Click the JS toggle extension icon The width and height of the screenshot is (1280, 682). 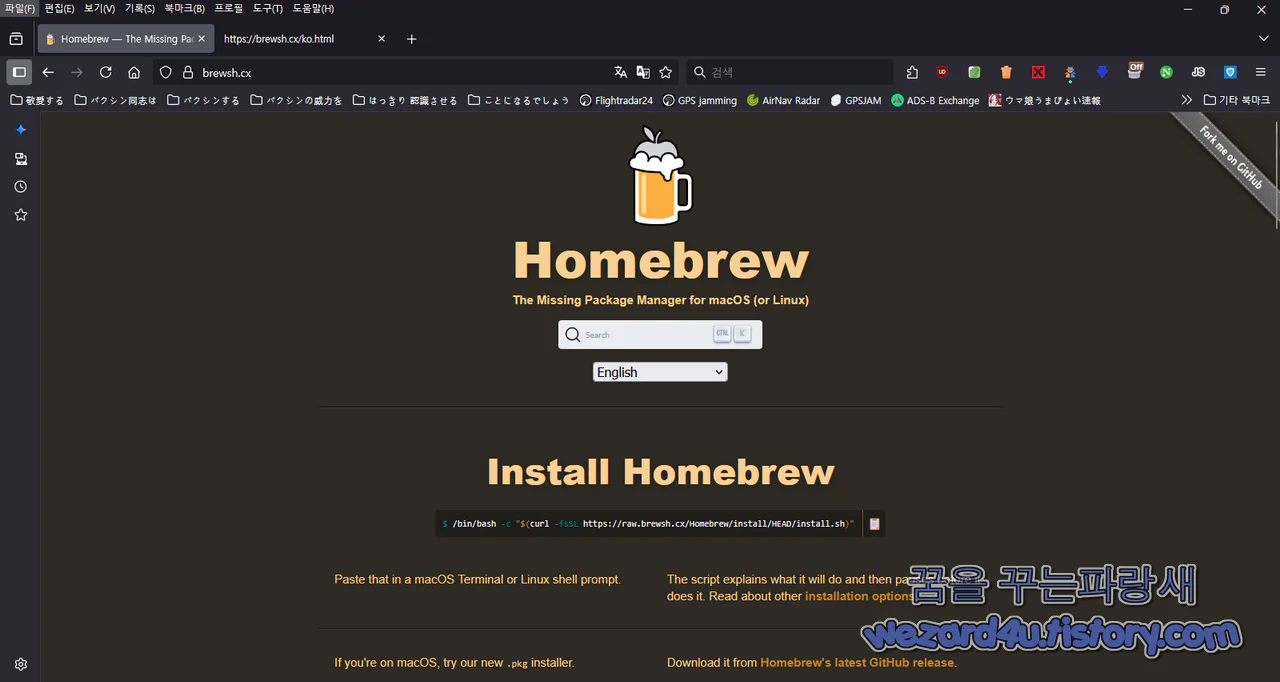(1198, 72)
